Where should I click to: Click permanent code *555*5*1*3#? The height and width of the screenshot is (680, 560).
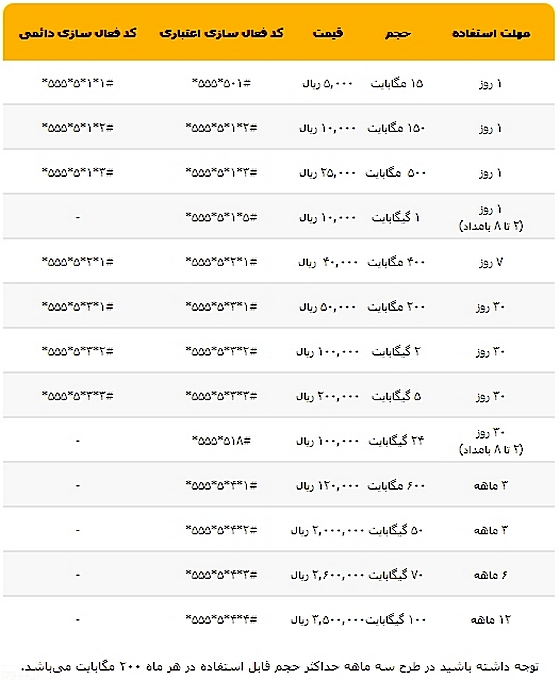[78, 173]
